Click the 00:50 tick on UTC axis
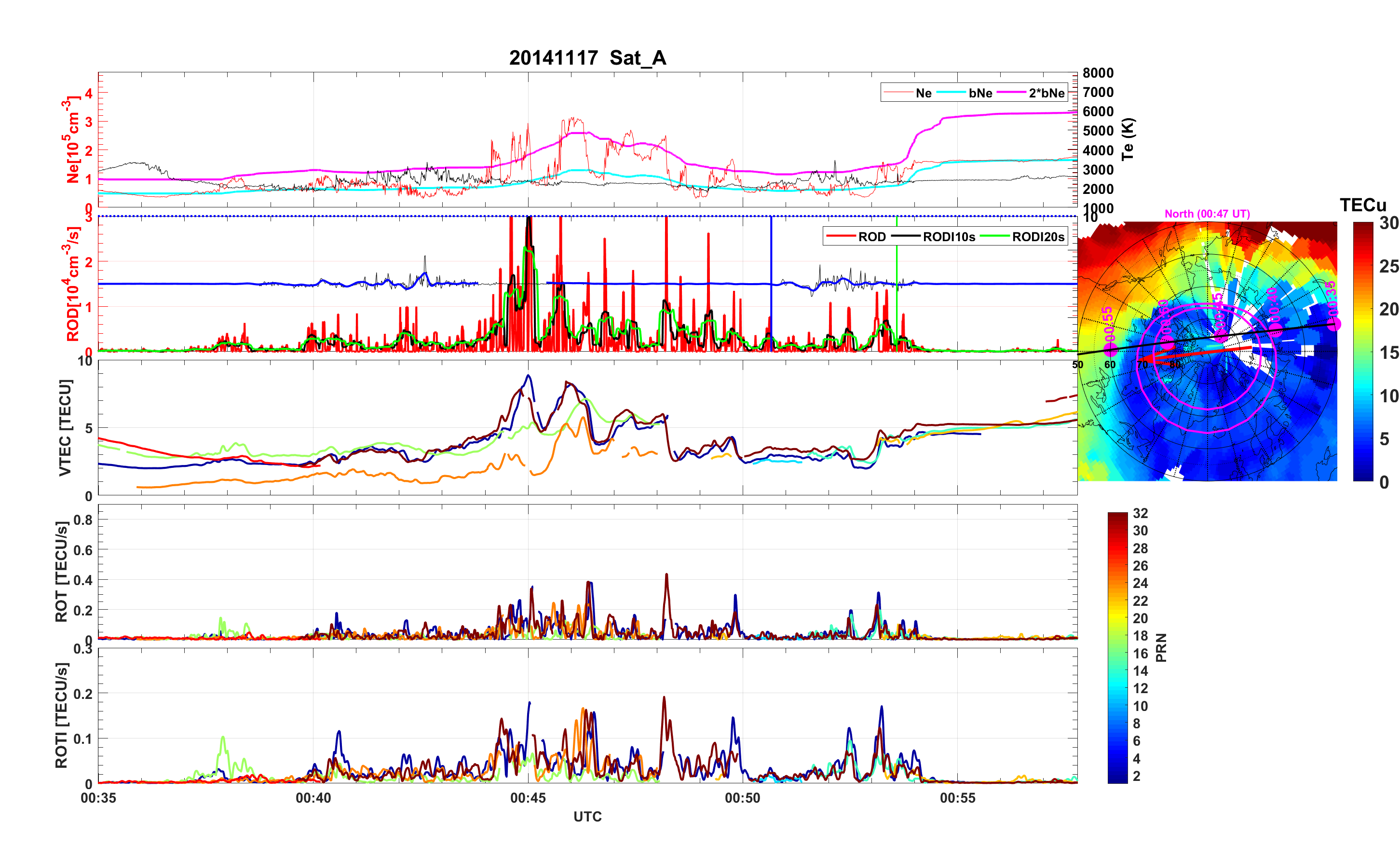 [x=743, y=797]
